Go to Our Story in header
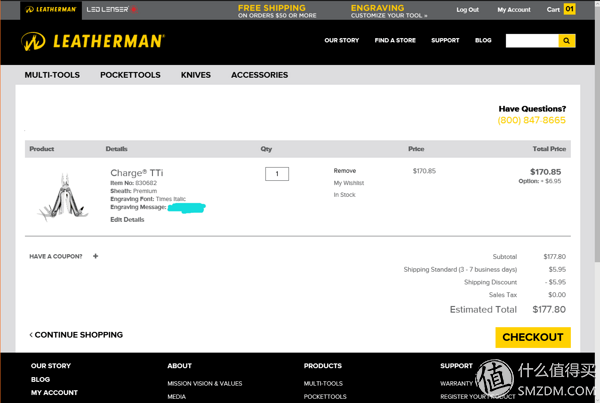Image resolution: width=600 pixels, height=403 pixels. (x=342, y=40)
